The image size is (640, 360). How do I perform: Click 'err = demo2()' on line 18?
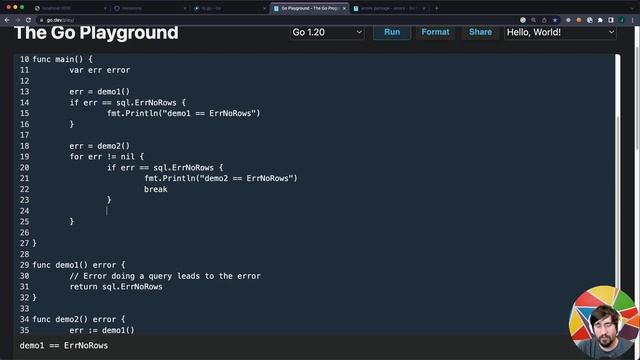pos(99,146)
